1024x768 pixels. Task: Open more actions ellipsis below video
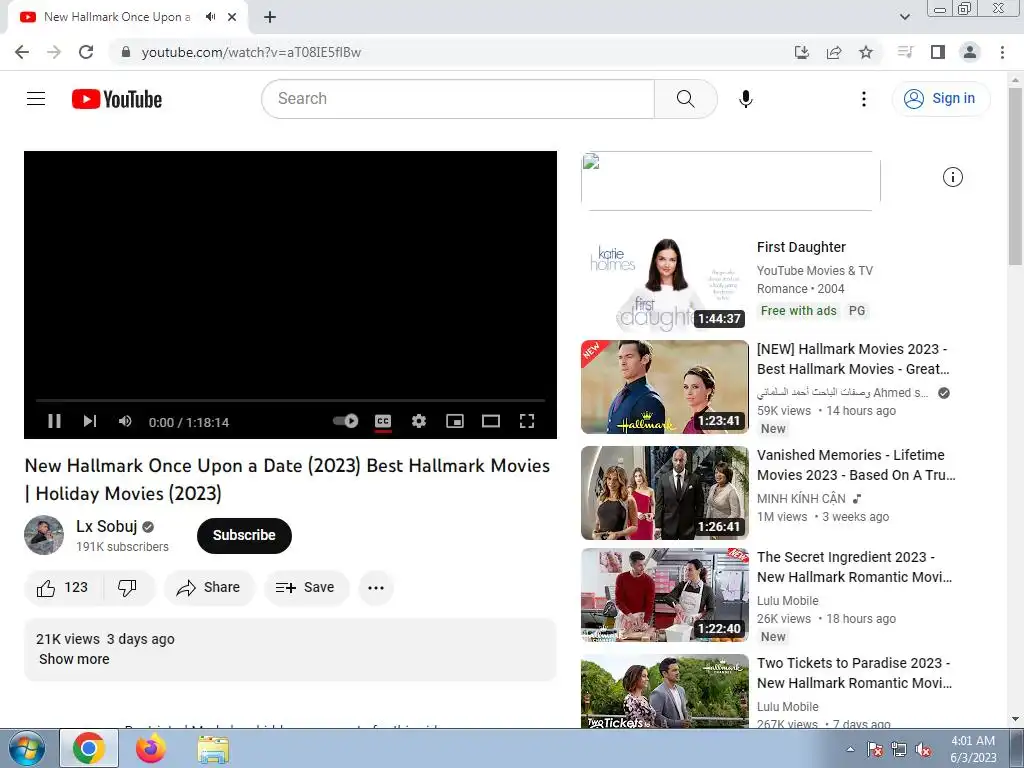tap(376, 588)
